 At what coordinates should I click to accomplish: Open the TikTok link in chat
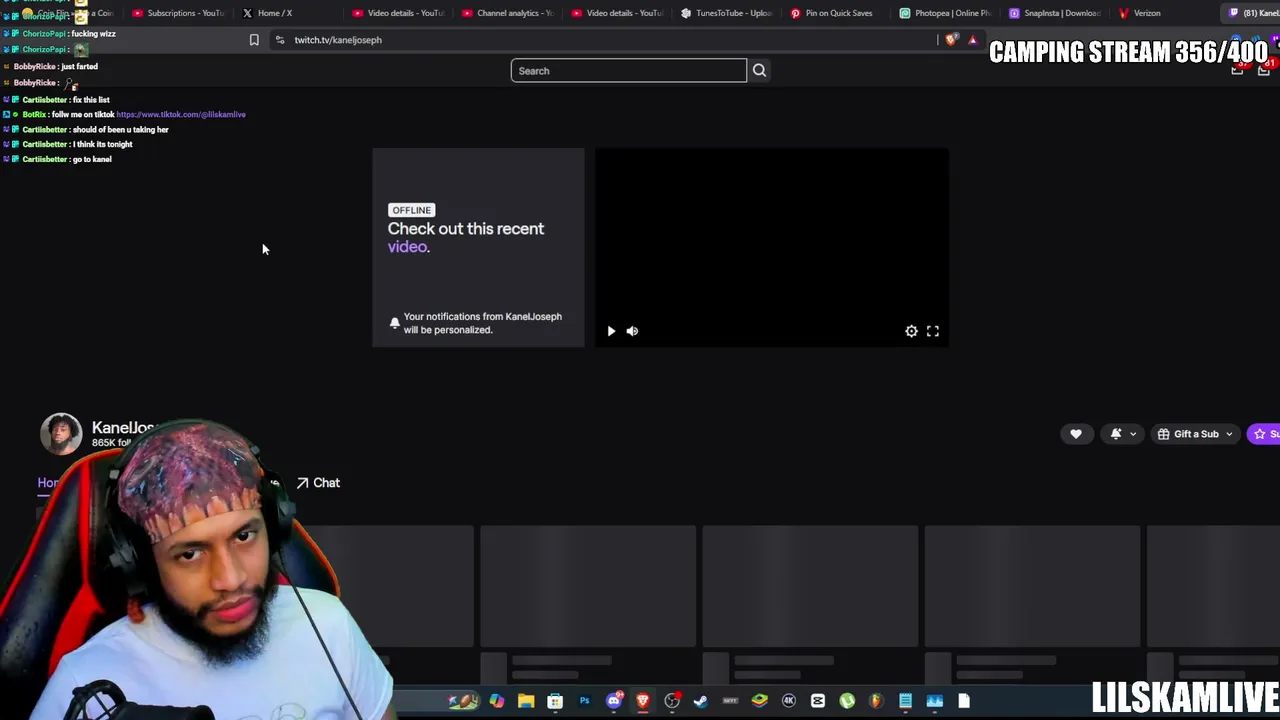181,115
